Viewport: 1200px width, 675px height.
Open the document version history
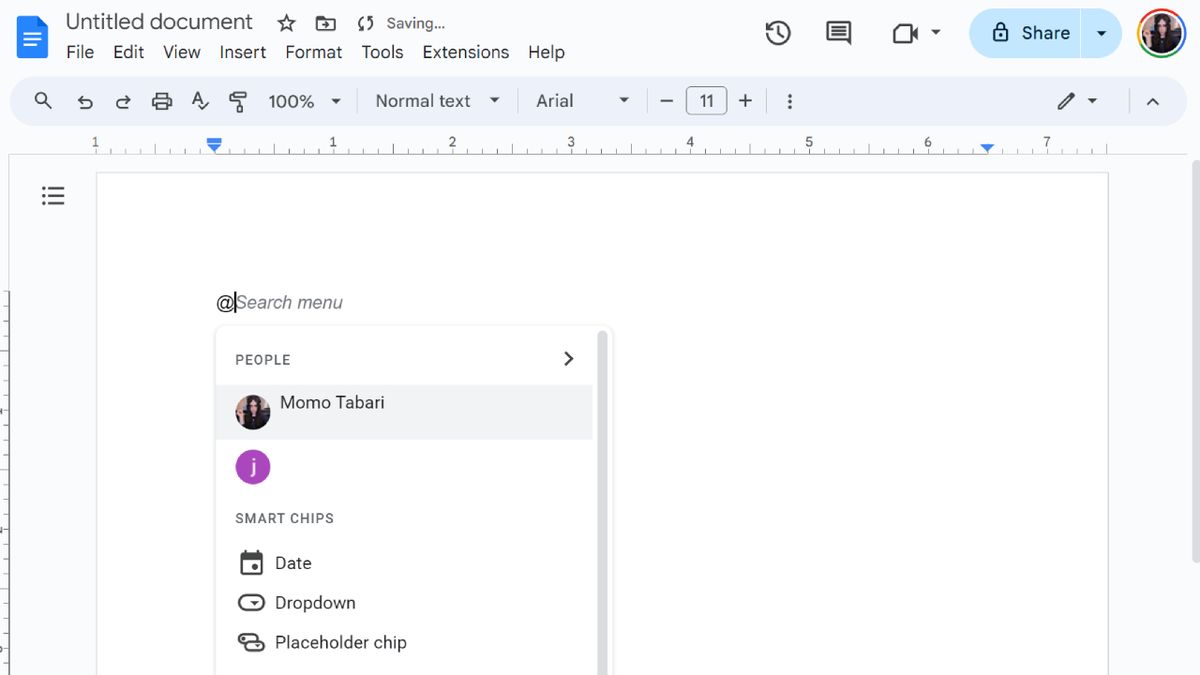[778, 33]
